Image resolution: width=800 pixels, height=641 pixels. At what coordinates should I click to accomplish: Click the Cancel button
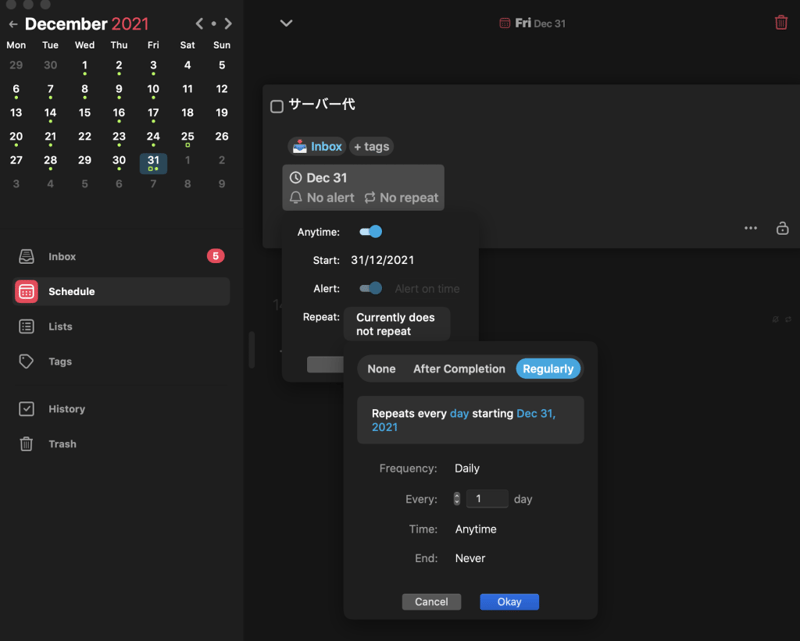pos(431,602)
